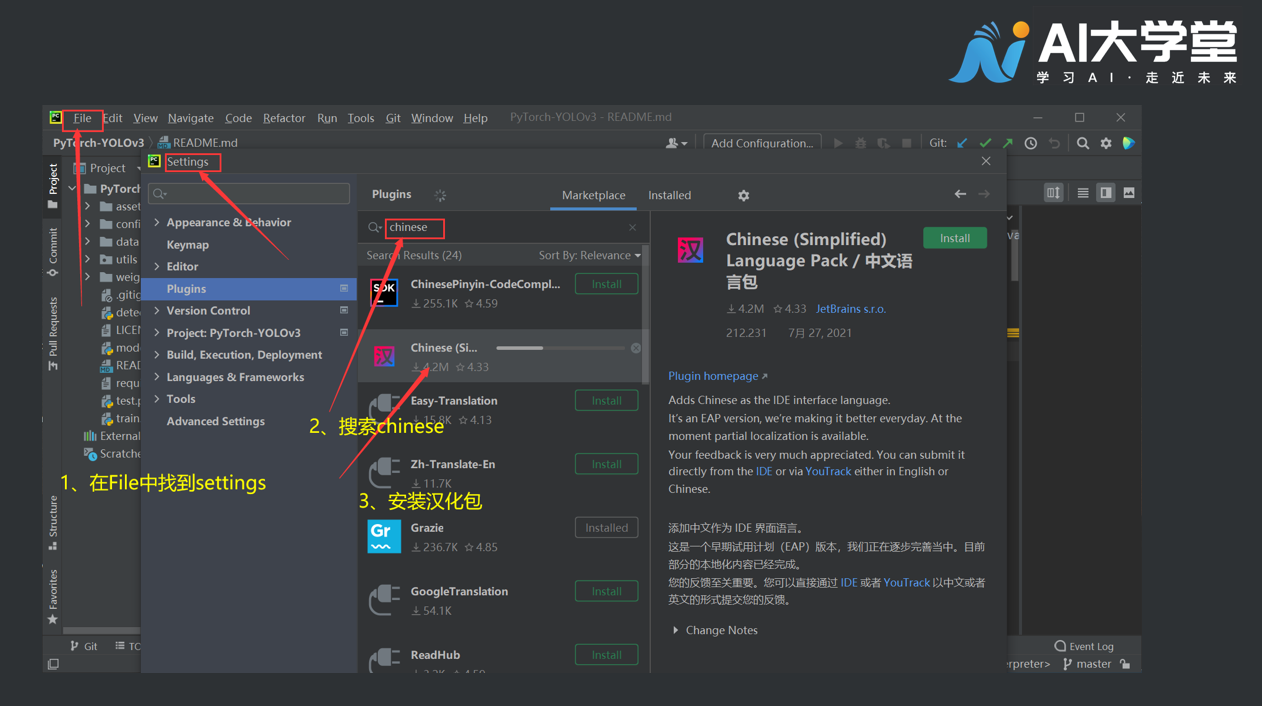Click Chinese plugin download progress bar
The width and height of the screenshot is (1262, 706).
point(560,348)
